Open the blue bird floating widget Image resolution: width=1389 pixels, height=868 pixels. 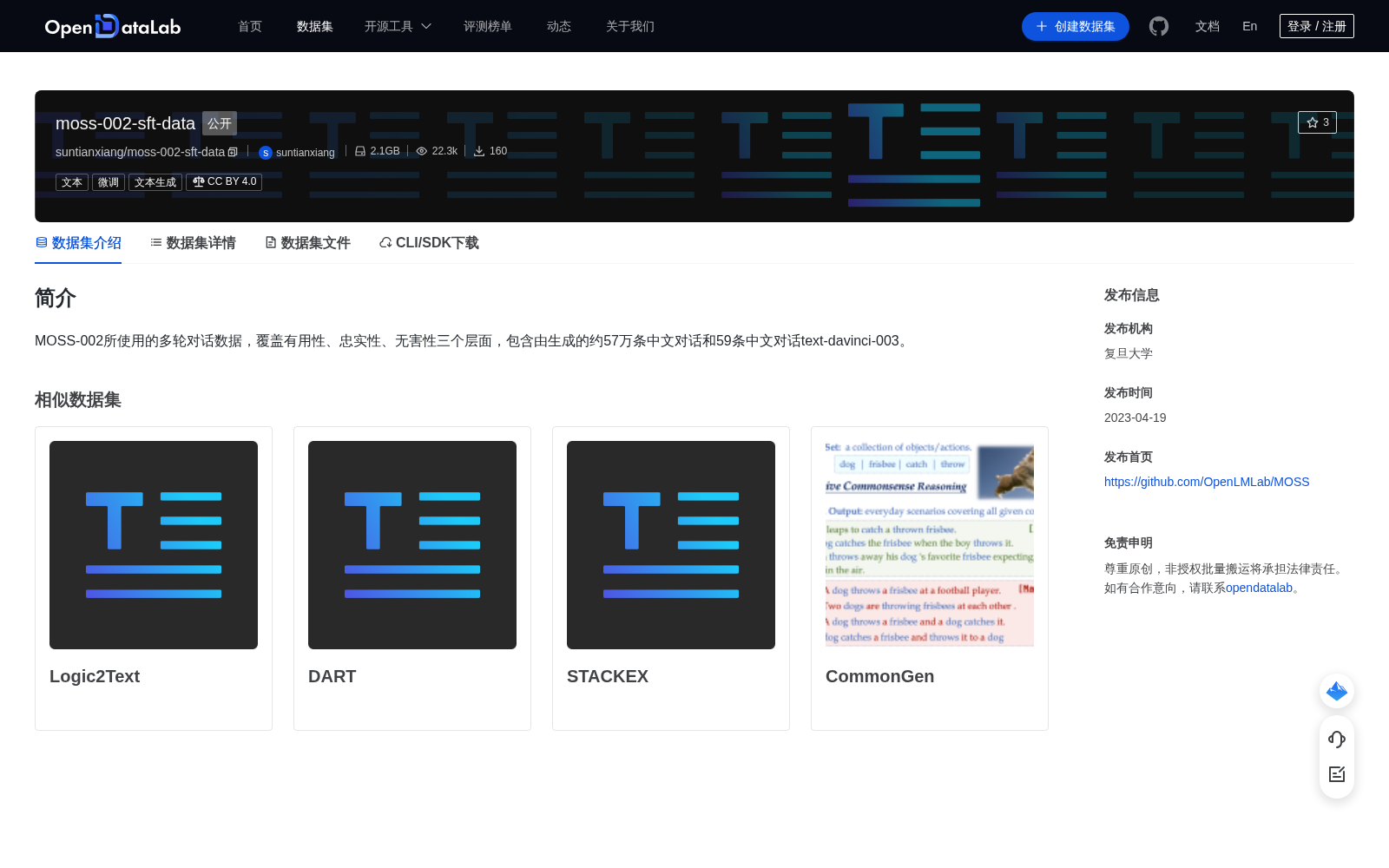pos(1337,691)
